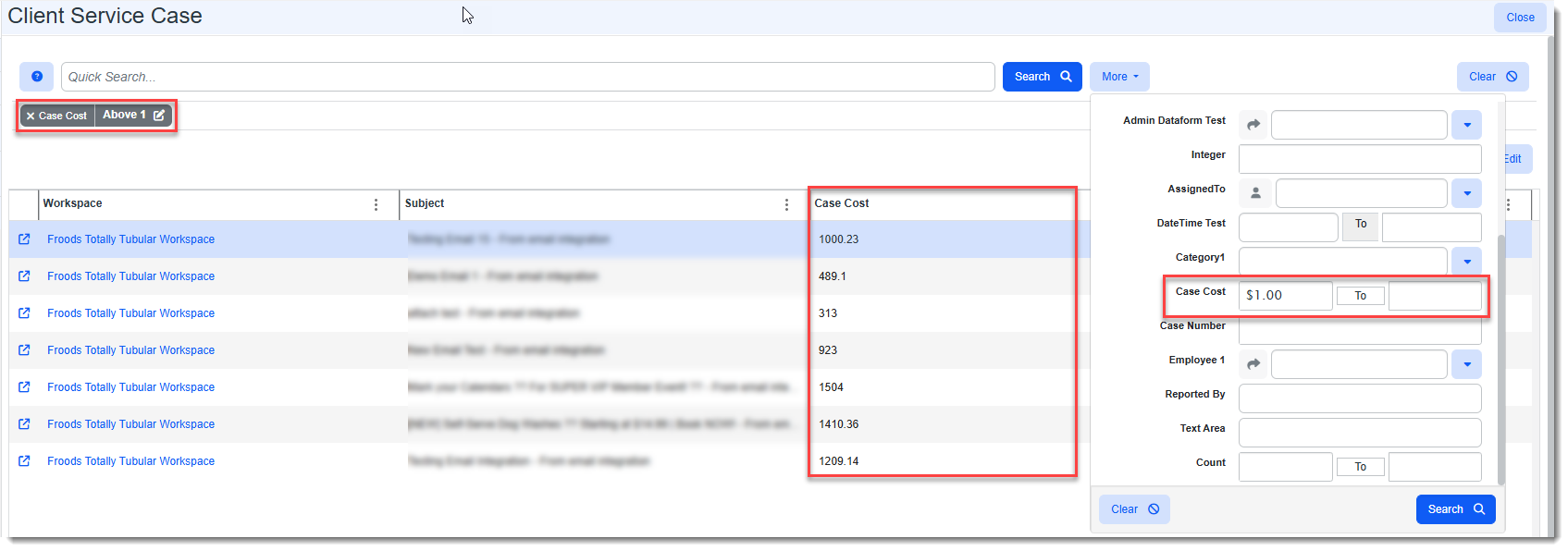Click Clear button at the panel bottom
Viewport: 1568px width, 551px height.
click(1134, 509)
